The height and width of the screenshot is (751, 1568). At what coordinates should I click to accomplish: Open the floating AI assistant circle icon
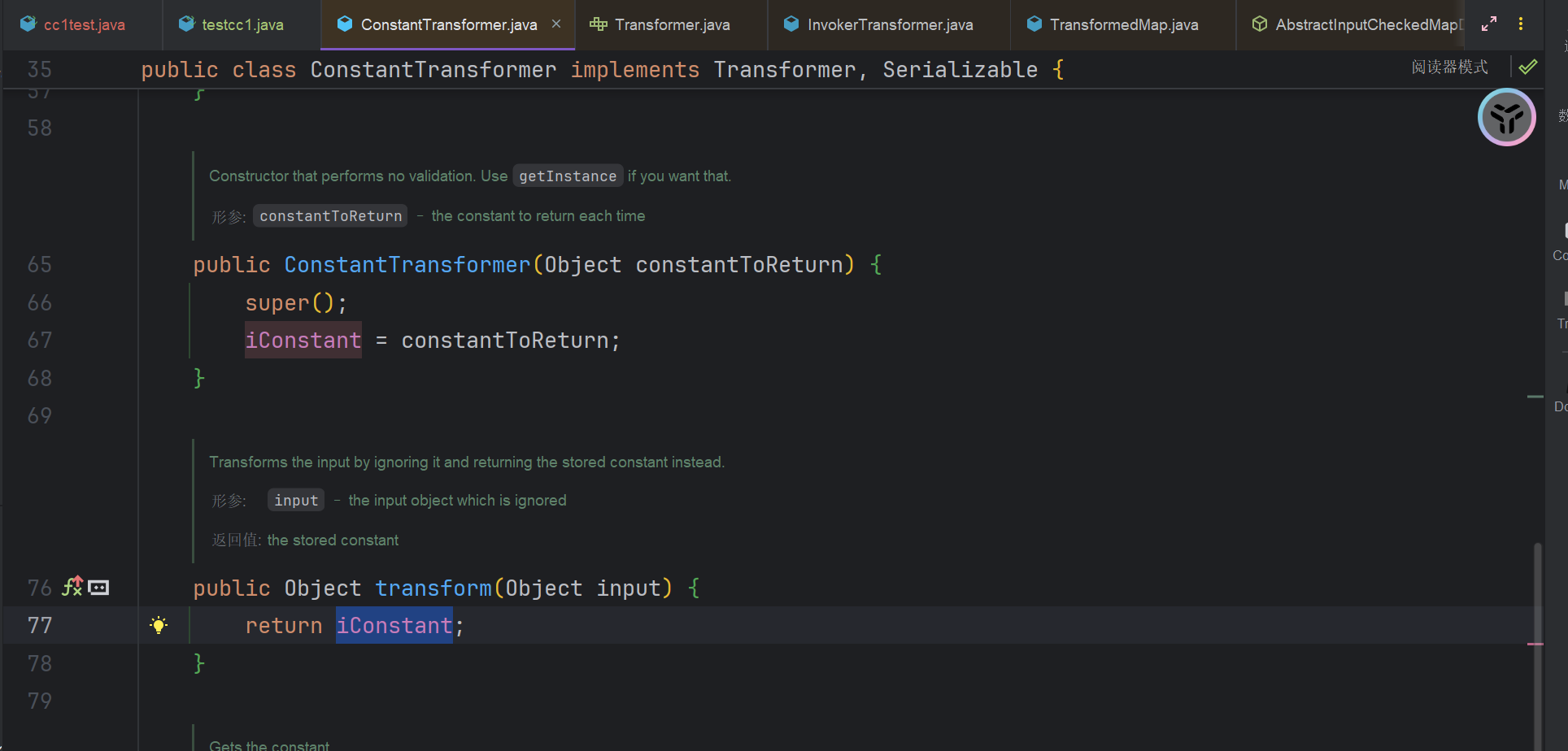[x=1506, y=118]
